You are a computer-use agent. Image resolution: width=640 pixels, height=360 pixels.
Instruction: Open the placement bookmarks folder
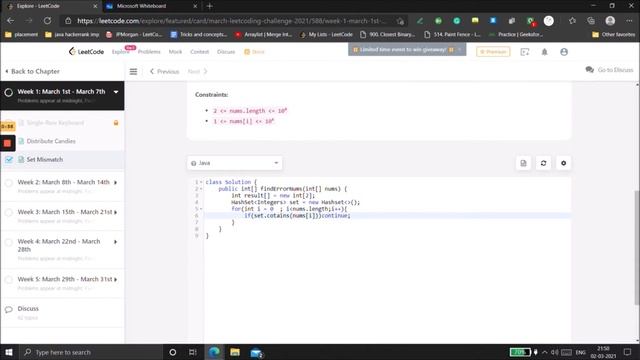(21, 35)
